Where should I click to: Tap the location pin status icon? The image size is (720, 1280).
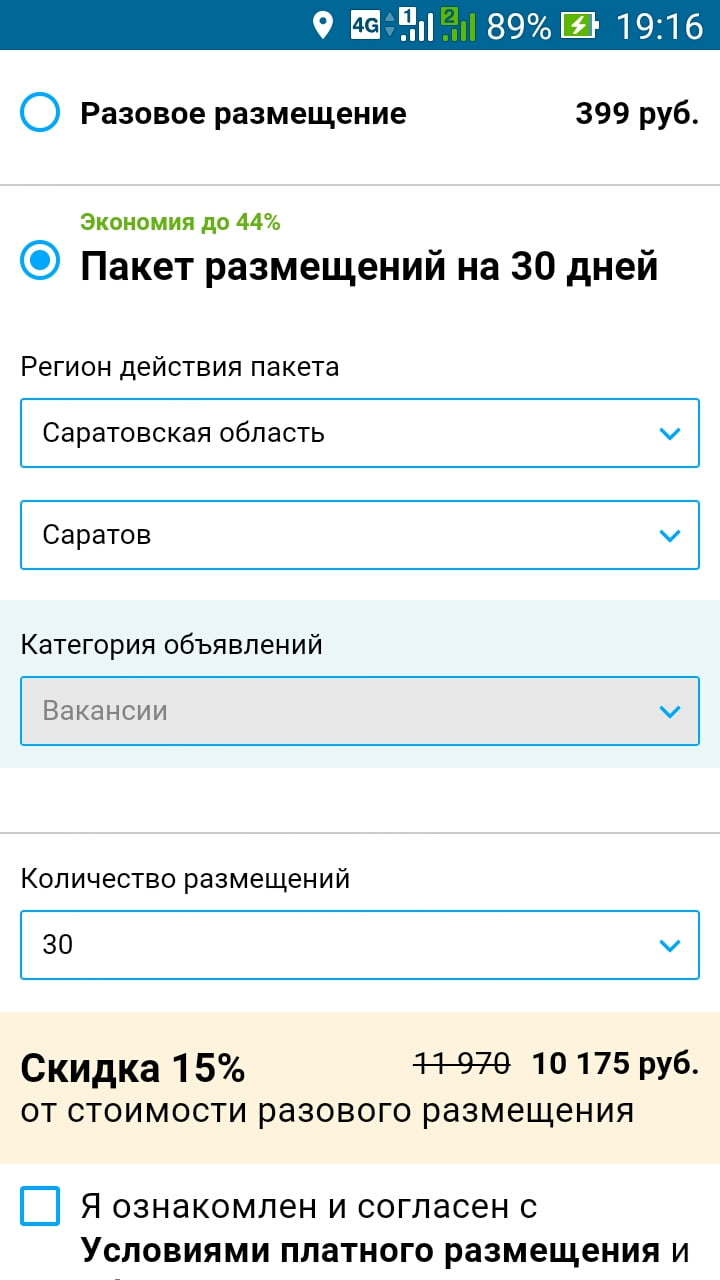(322, 25)
